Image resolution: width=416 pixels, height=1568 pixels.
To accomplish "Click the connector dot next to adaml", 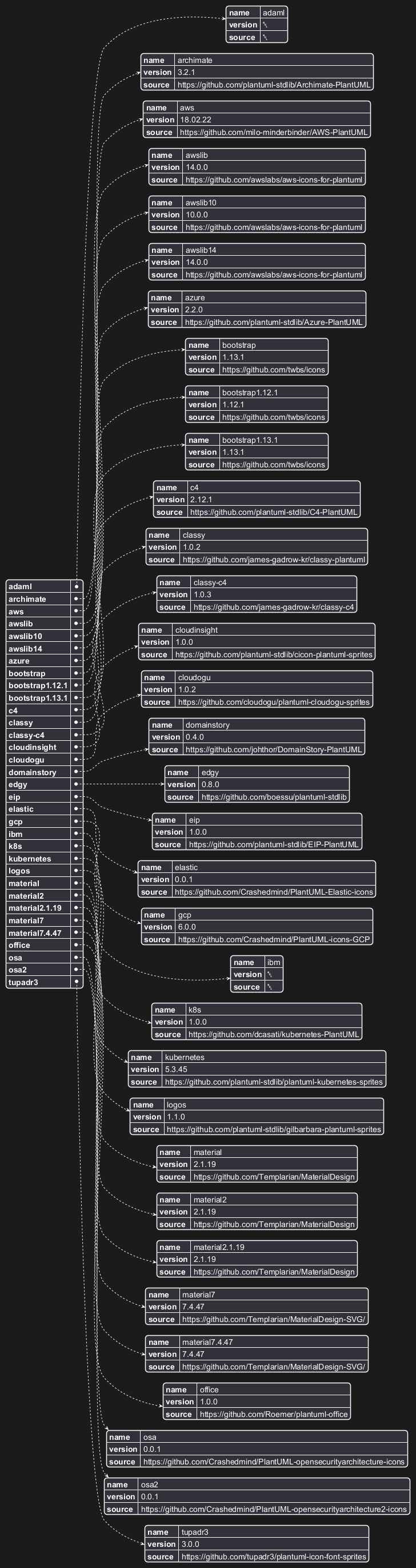I will point(77,586).
